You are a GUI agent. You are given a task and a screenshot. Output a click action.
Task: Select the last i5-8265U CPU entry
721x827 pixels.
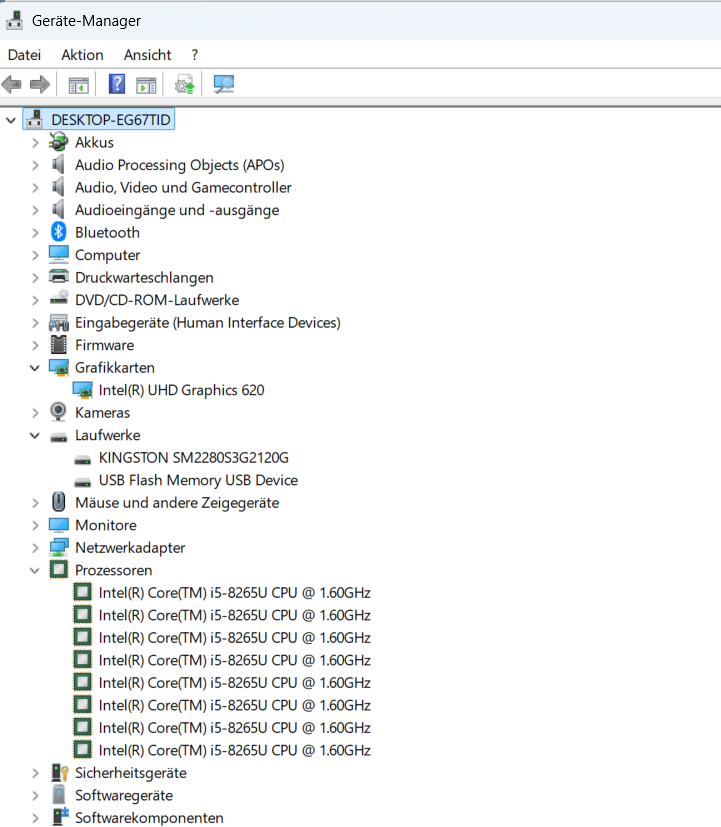tap(235, 750)
